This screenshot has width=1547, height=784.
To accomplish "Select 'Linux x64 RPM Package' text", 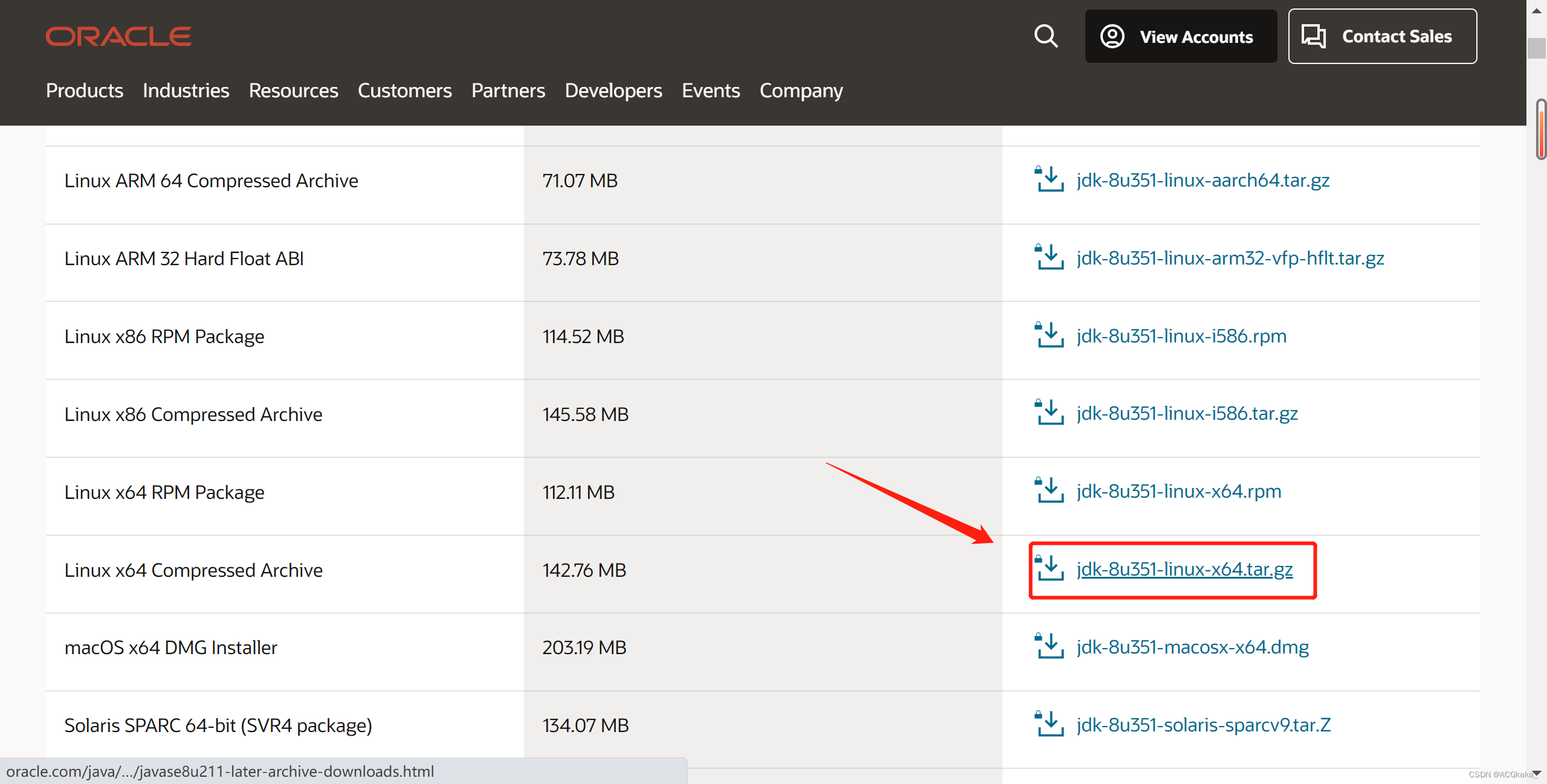I will (x=164, y=492).
